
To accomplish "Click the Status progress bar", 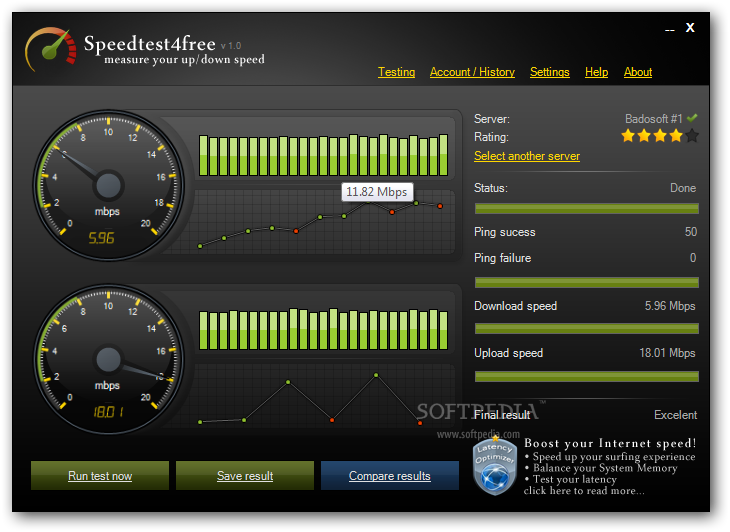I will [587, 209].
